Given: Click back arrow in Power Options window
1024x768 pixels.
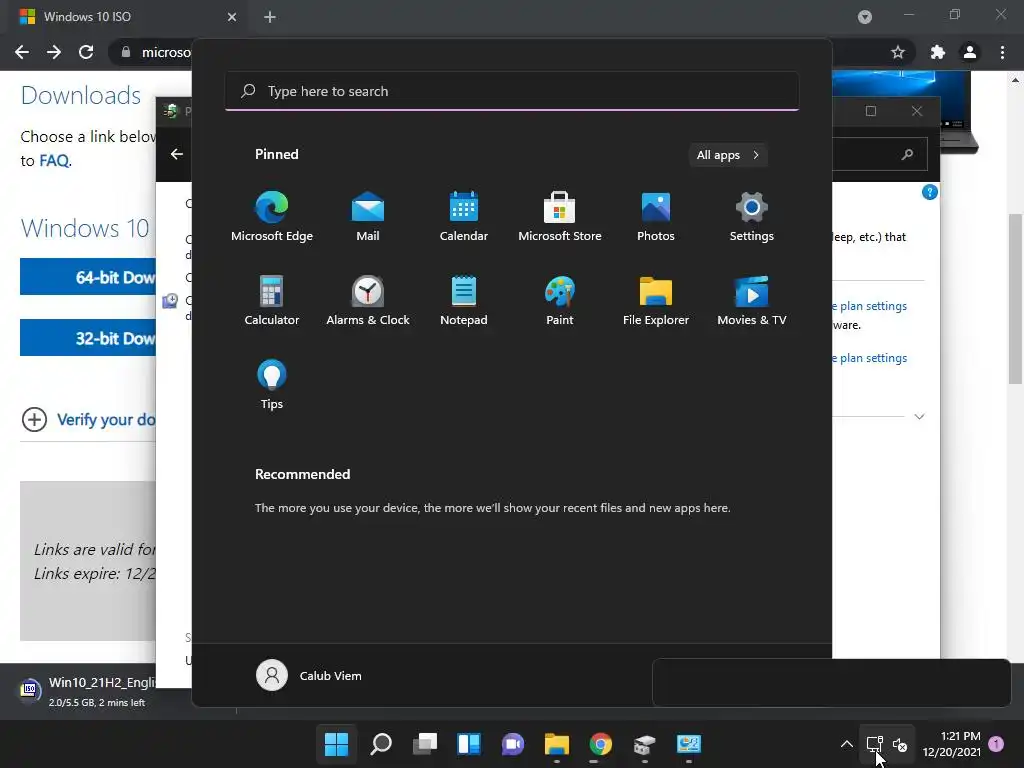Looking at the screenshot, I should 177,154.
